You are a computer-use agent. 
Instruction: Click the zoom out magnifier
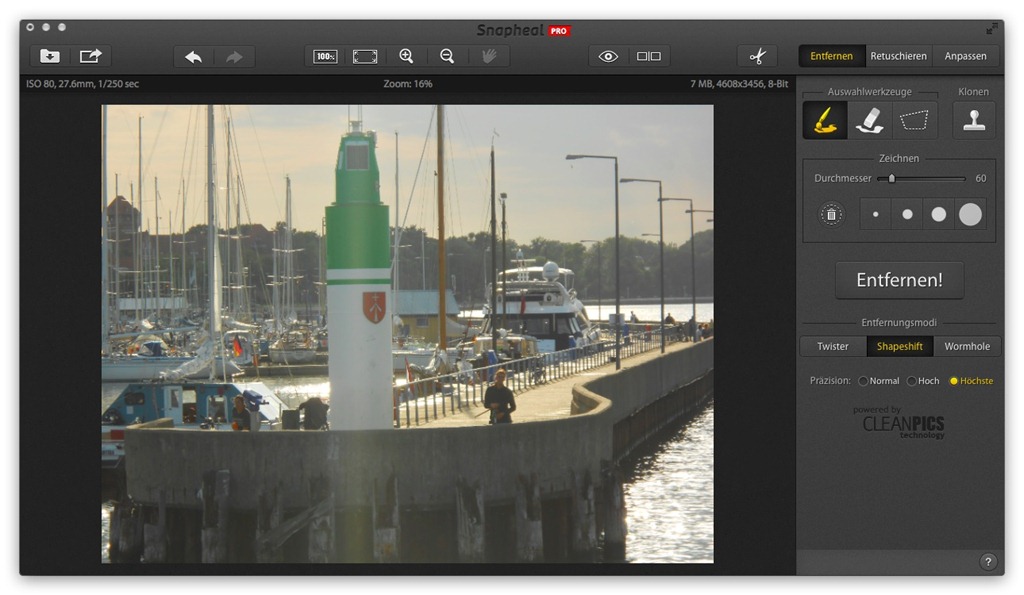[447, 57]
